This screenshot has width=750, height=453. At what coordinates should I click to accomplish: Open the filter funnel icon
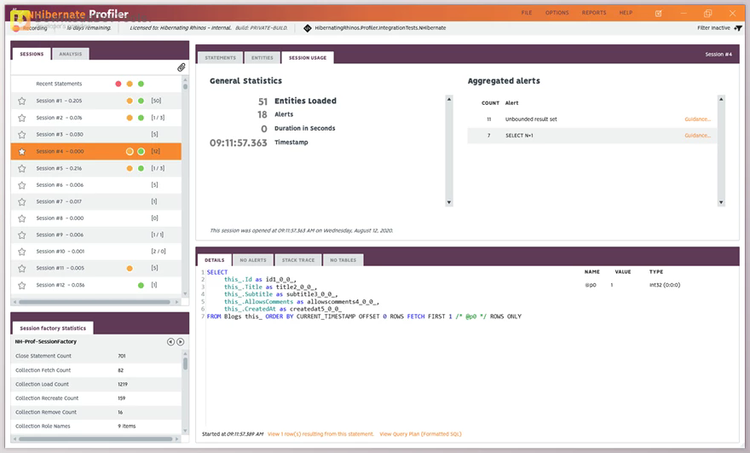[739, 28]
